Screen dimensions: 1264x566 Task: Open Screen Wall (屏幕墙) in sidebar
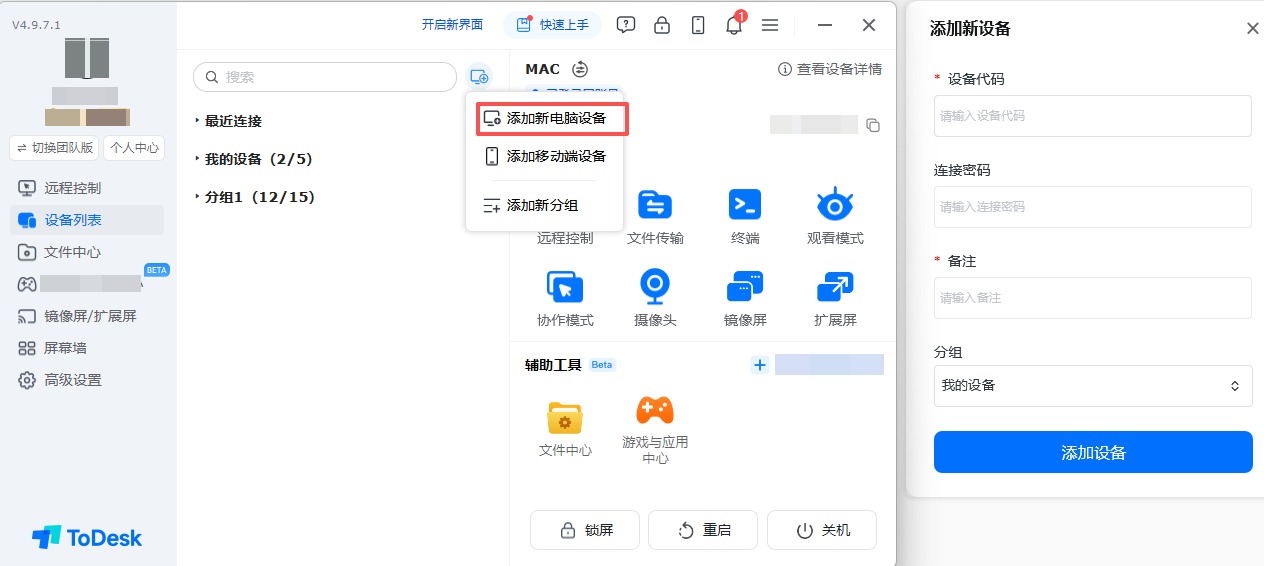pos(65,348)
